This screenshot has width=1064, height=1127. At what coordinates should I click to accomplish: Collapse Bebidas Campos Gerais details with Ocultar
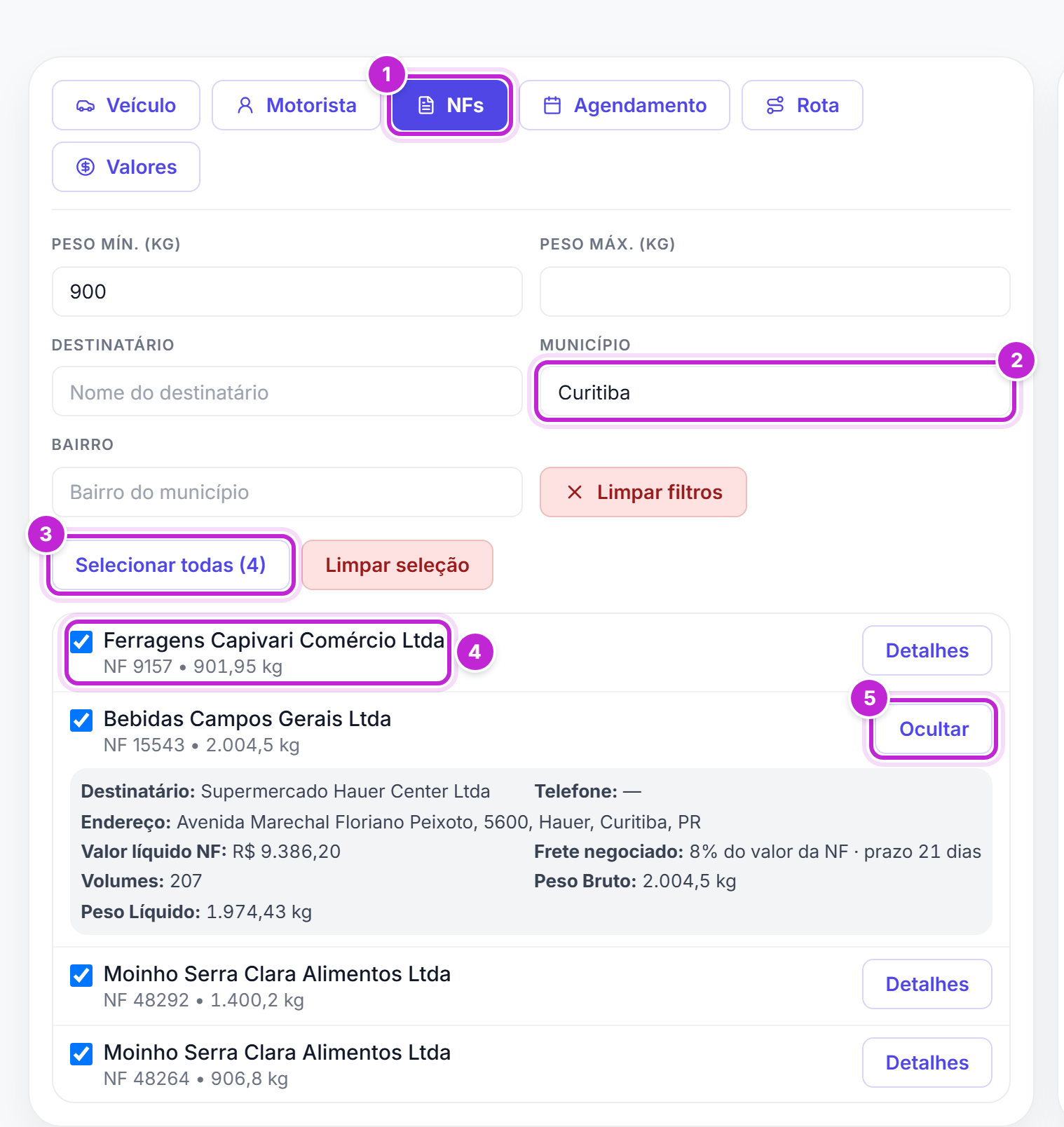point(934,729)
